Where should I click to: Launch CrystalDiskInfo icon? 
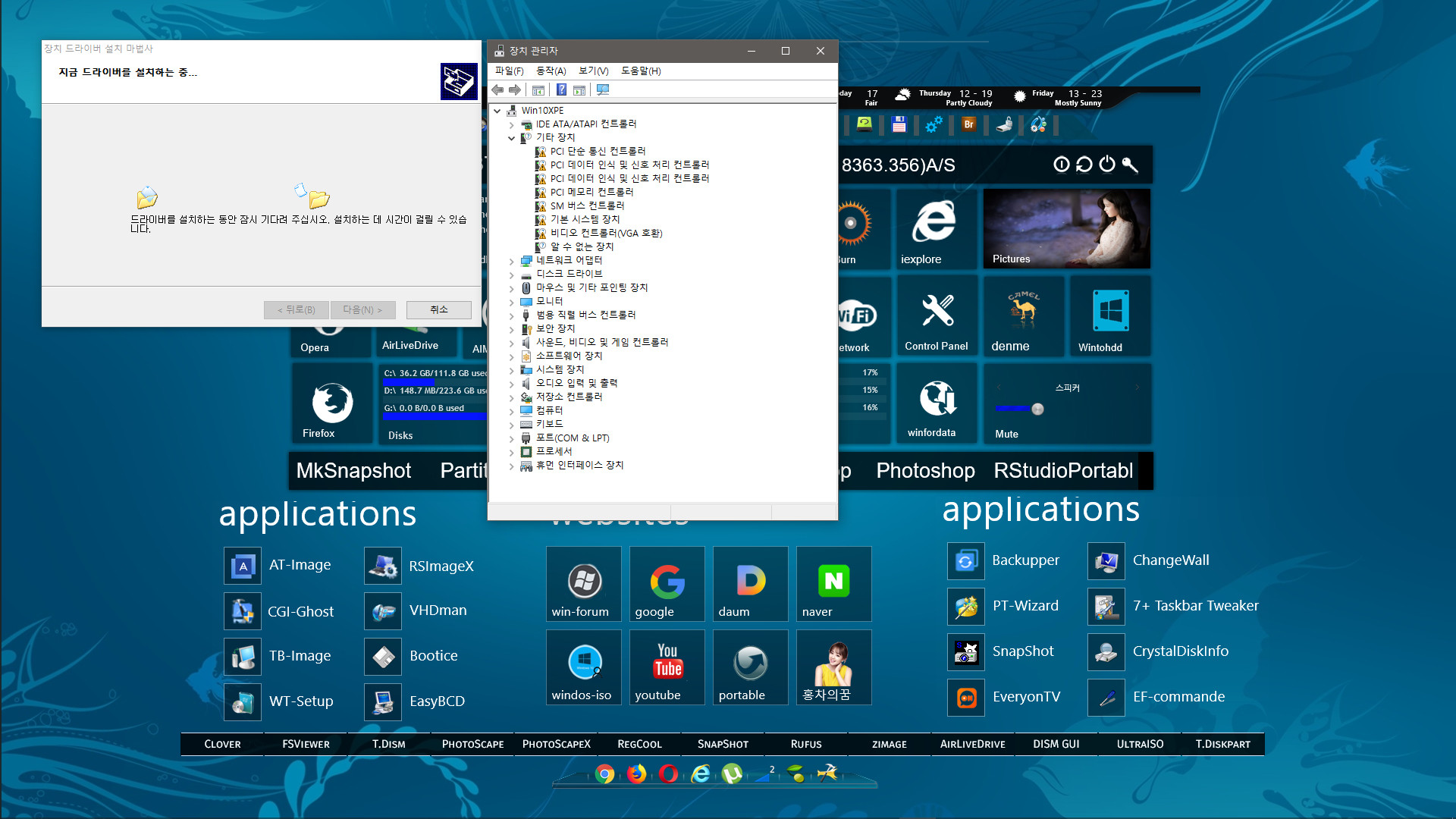coord(1106,652)
